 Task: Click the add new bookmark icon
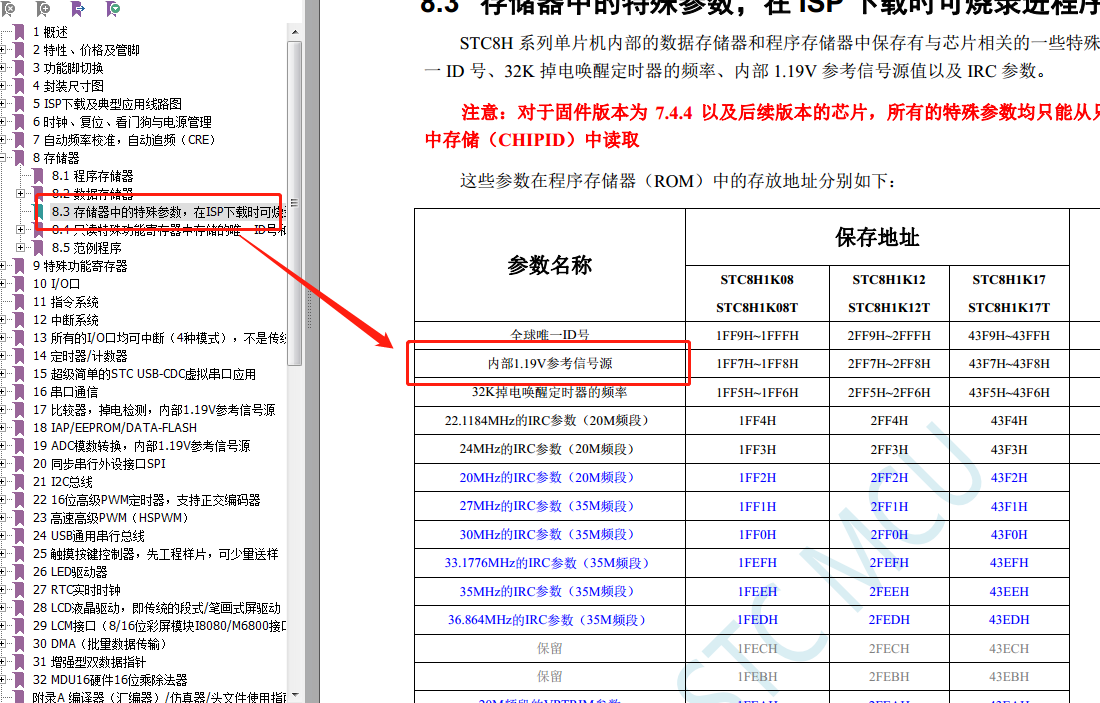tap(43, 8)
